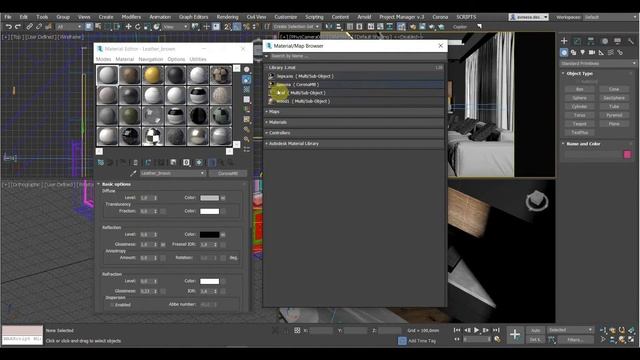Pick material from object with eyedropper
Image resolution: width=640 pixels, height=360 pixels.
click(x=133, y=173)
